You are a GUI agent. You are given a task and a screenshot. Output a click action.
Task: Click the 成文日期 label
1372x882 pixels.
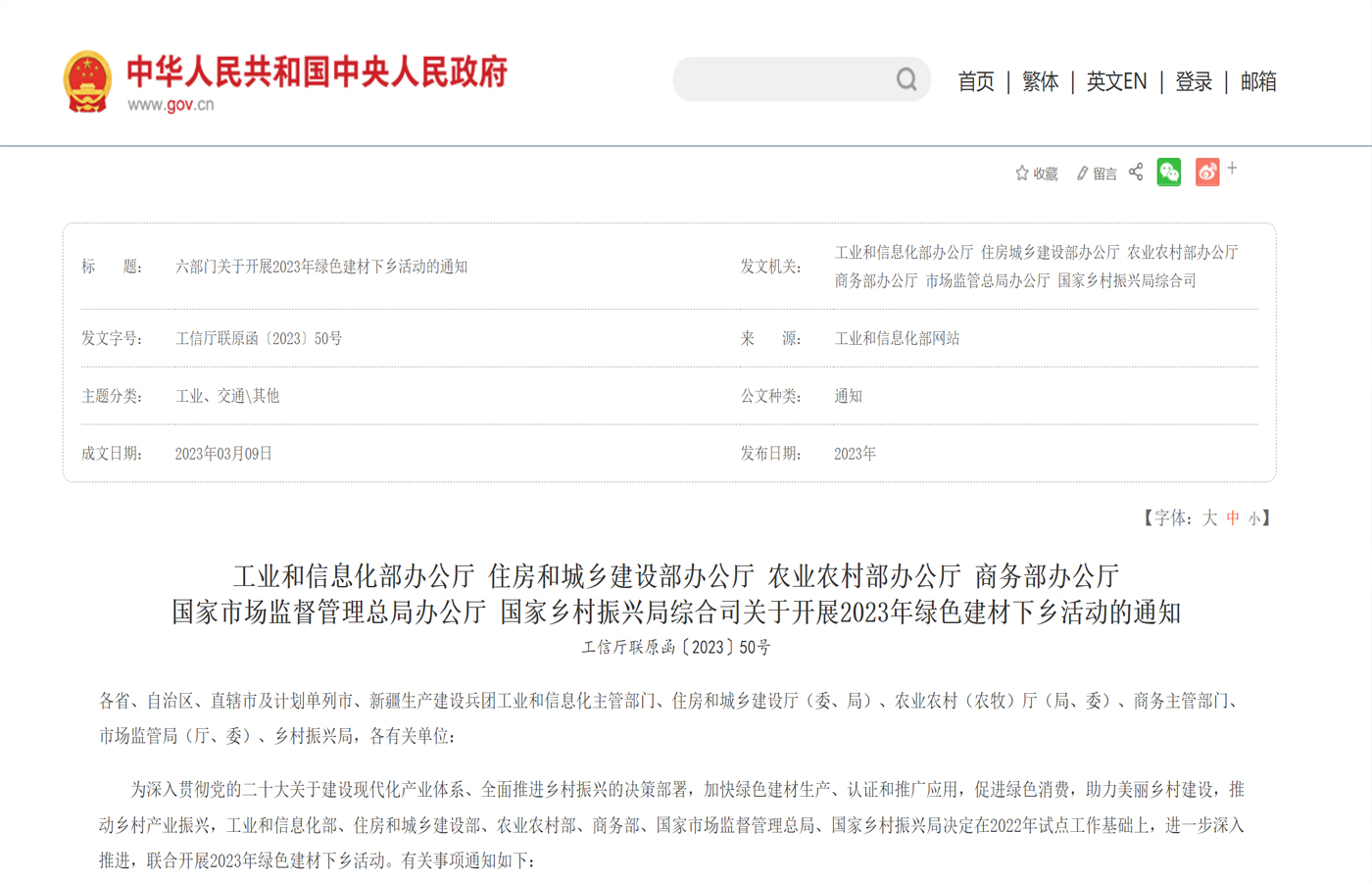point(113,454)
